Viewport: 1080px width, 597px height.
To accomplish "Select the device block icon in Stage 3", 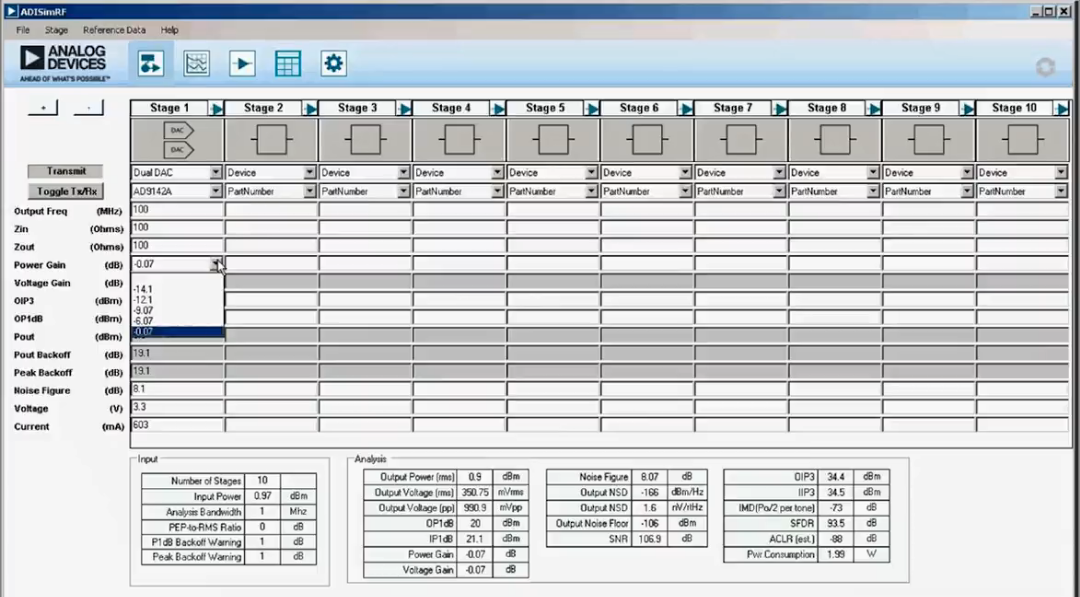I will coord(365,140).
